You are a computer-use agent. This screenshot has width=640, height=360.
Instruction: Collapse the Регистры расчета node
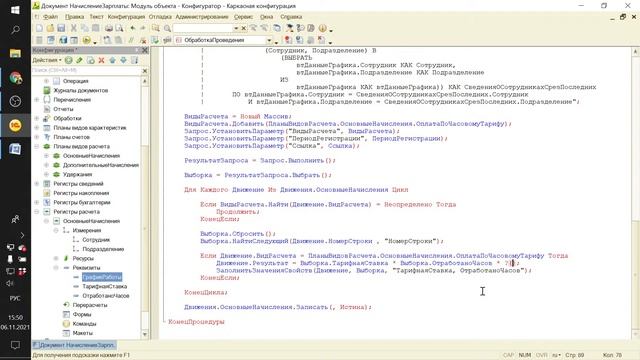click(x=36, y=212)
